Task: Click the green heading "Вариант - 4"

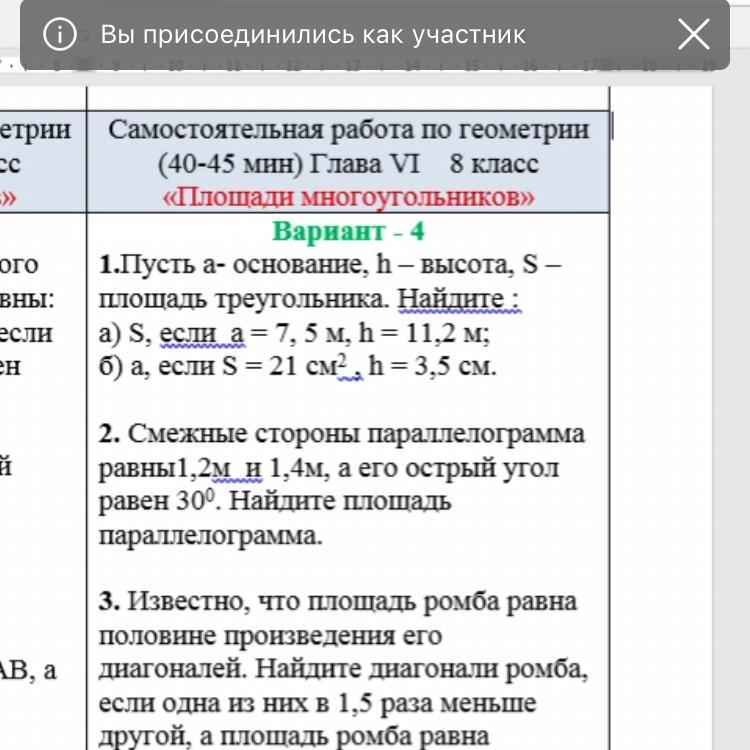Action: pyautogui.click(x=348, y=231)
